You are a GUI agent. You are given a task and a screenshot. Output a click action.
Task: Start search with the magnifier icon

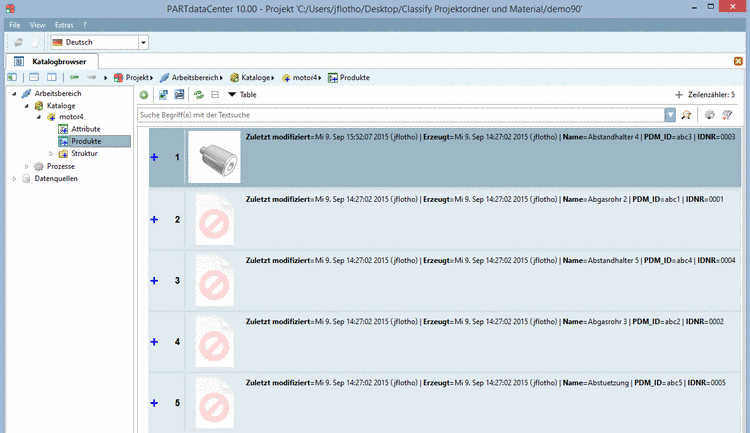[x=686, y=115]
